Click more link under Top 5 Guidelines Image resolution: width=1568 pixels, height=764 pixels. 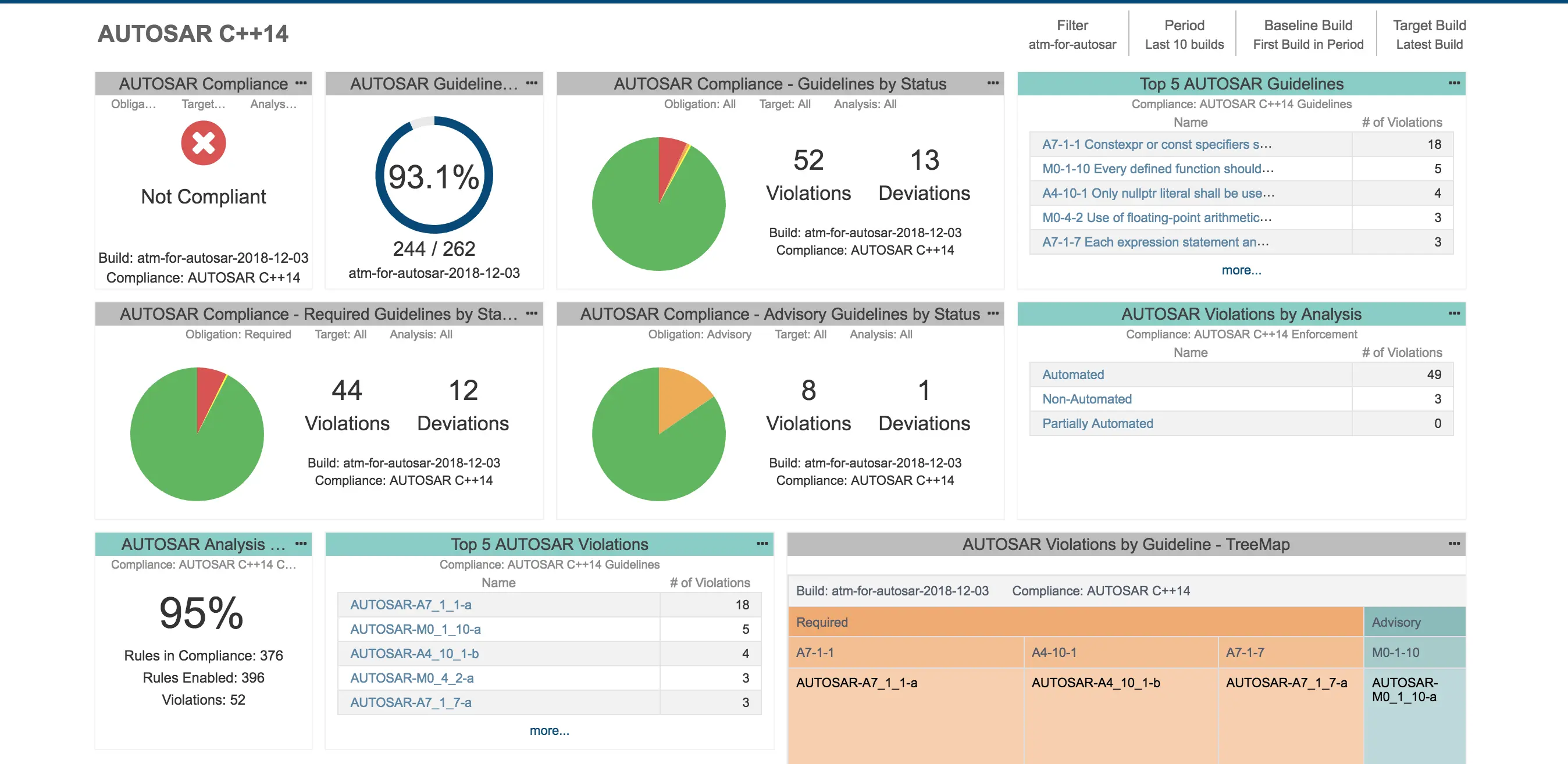click(1241, 270)
